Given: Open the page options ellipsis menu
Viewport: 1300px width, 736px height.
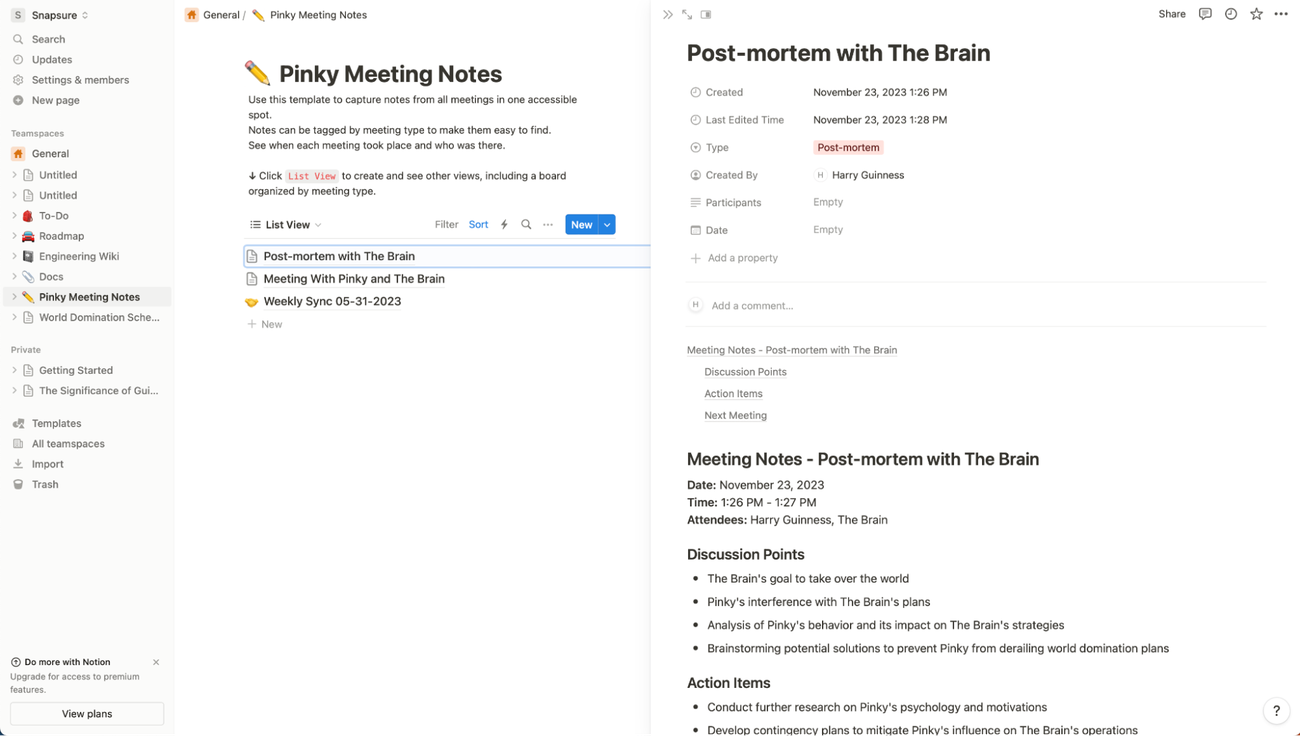Looking at the screenshot, I should tap(1281, 14).
